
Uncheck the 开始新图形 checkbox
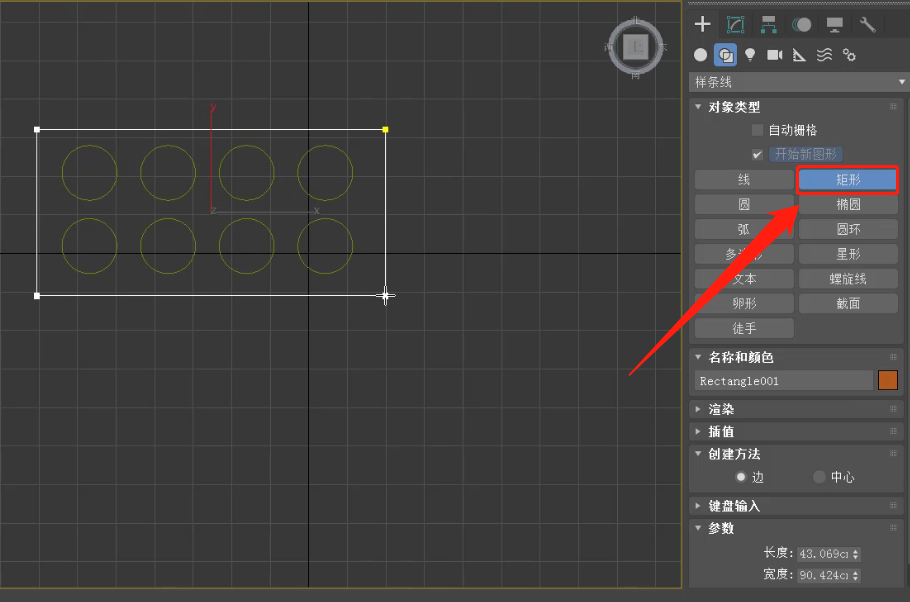tap(757, 154)
